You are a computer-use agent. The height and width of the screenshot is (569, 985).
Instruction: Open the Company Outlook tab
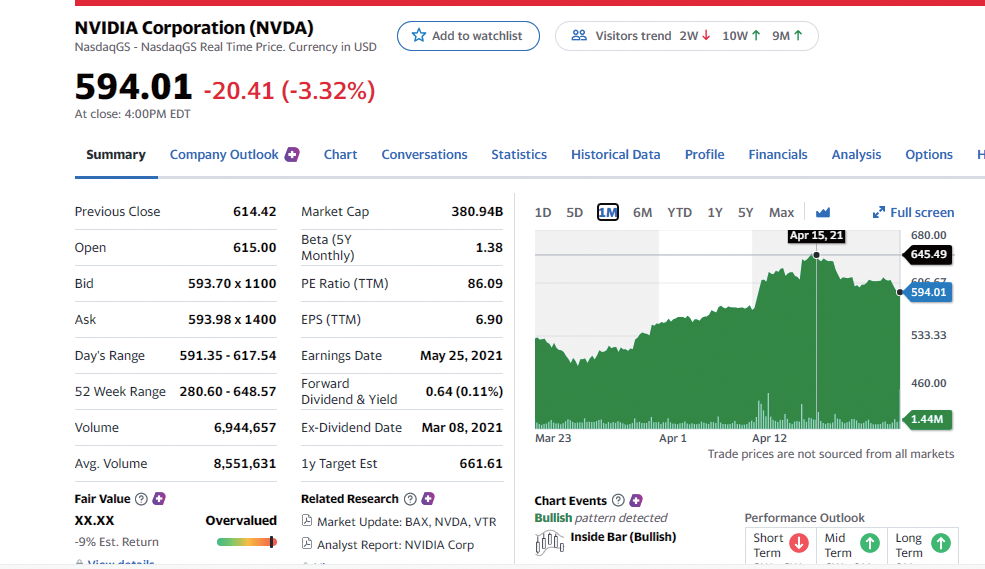click(x=224, y=154)
